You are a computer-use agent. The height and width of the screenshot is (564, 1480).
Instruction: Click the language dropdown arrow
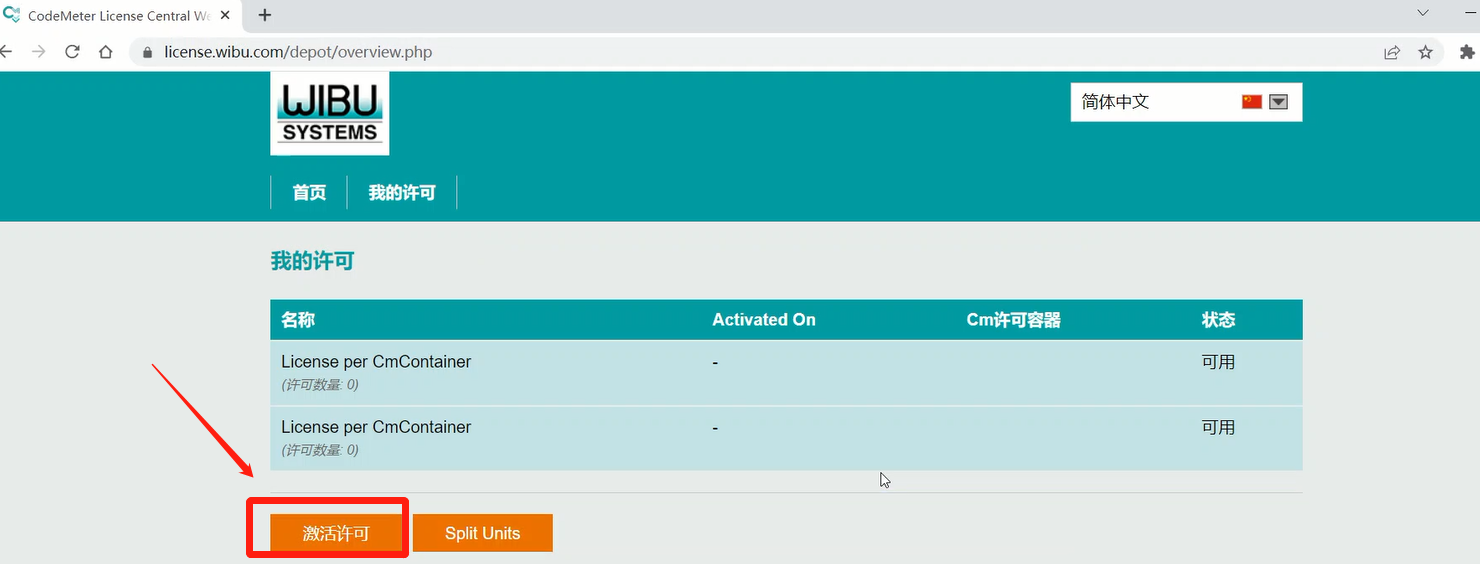coord(1278,102)
